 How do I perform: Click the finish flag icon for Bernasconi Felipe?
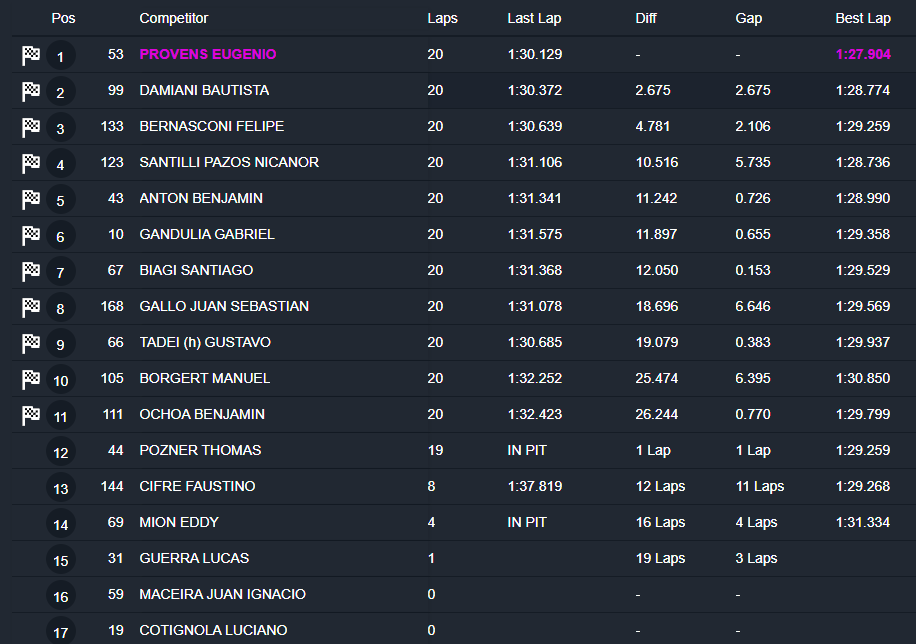click(31, 127)
